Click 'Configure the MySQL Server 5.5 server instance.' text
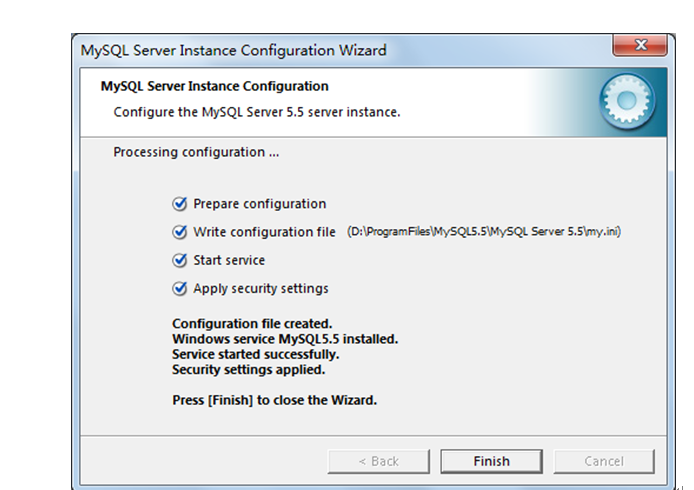Screen dimensions: 694x490 tap(257, 112)
